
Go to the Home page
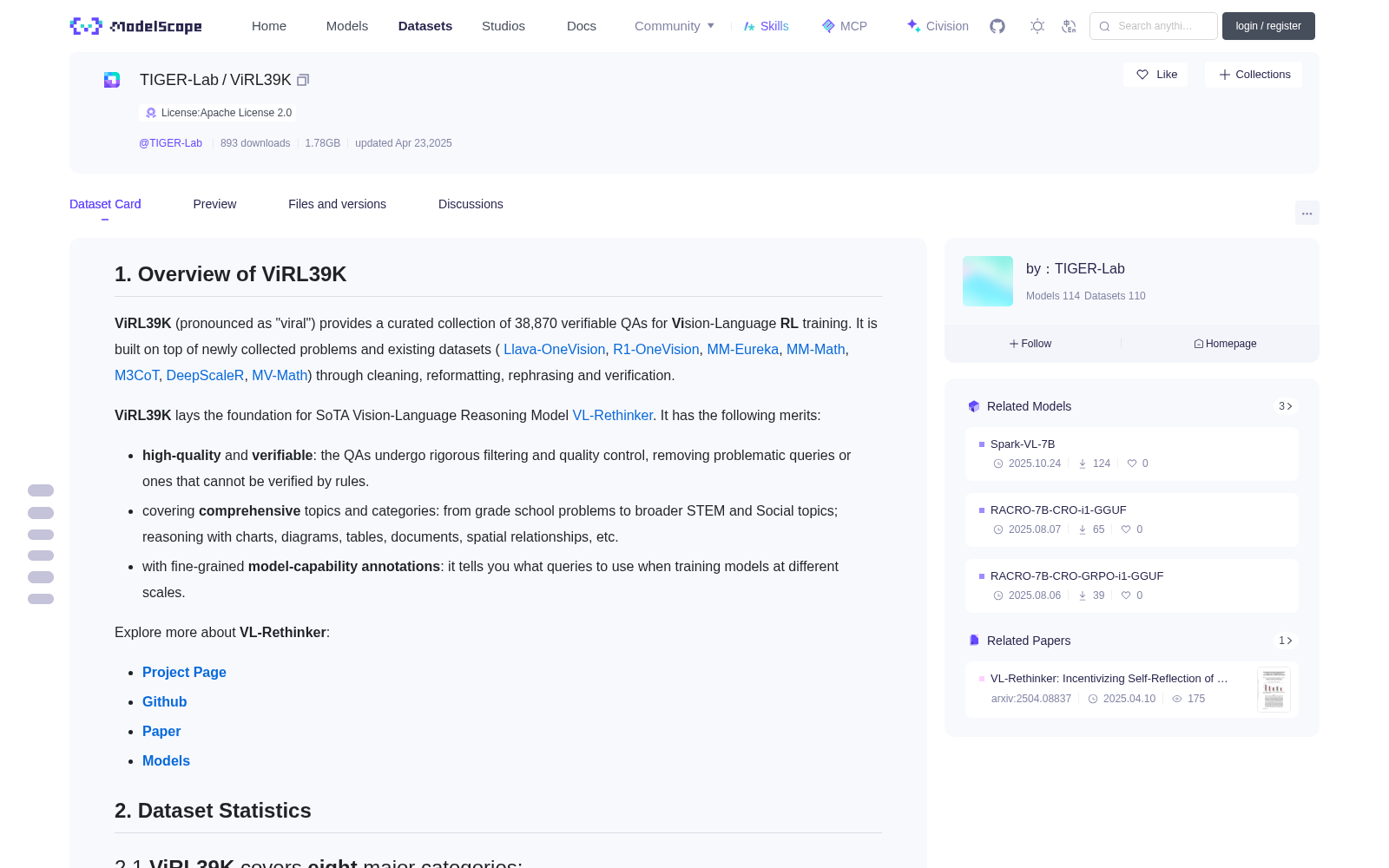tap(269, 26)
